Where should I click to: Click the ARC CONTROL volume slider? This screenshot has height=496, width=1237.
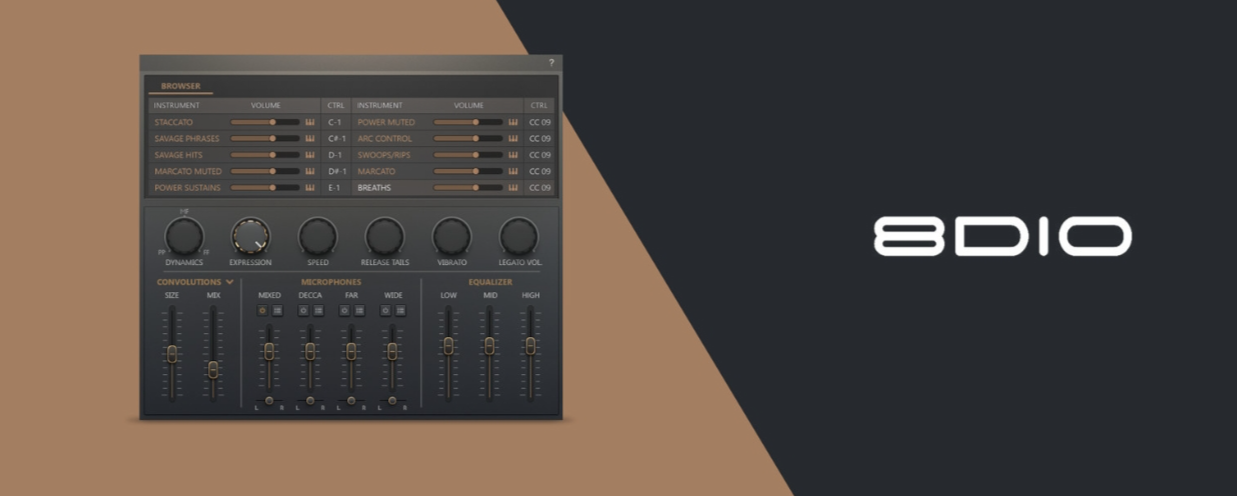pos(468,139)
